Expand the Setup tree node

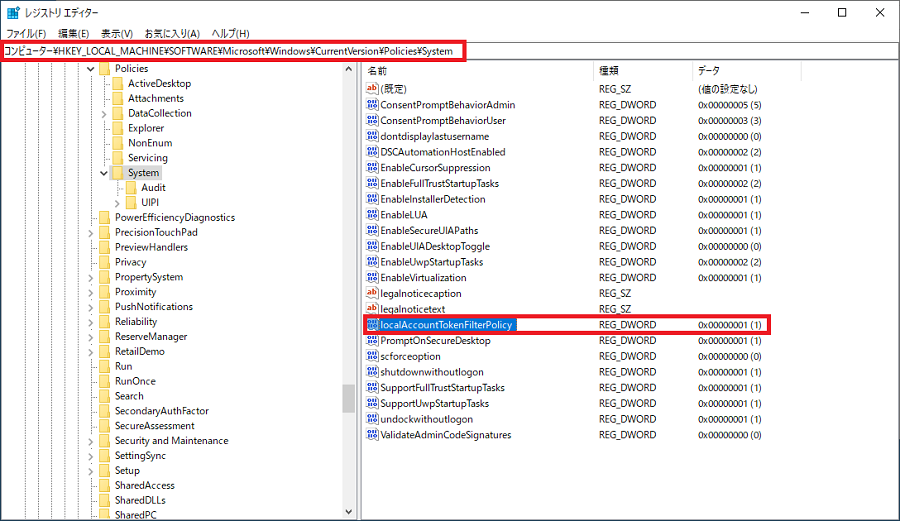click(x=91, y=471)
